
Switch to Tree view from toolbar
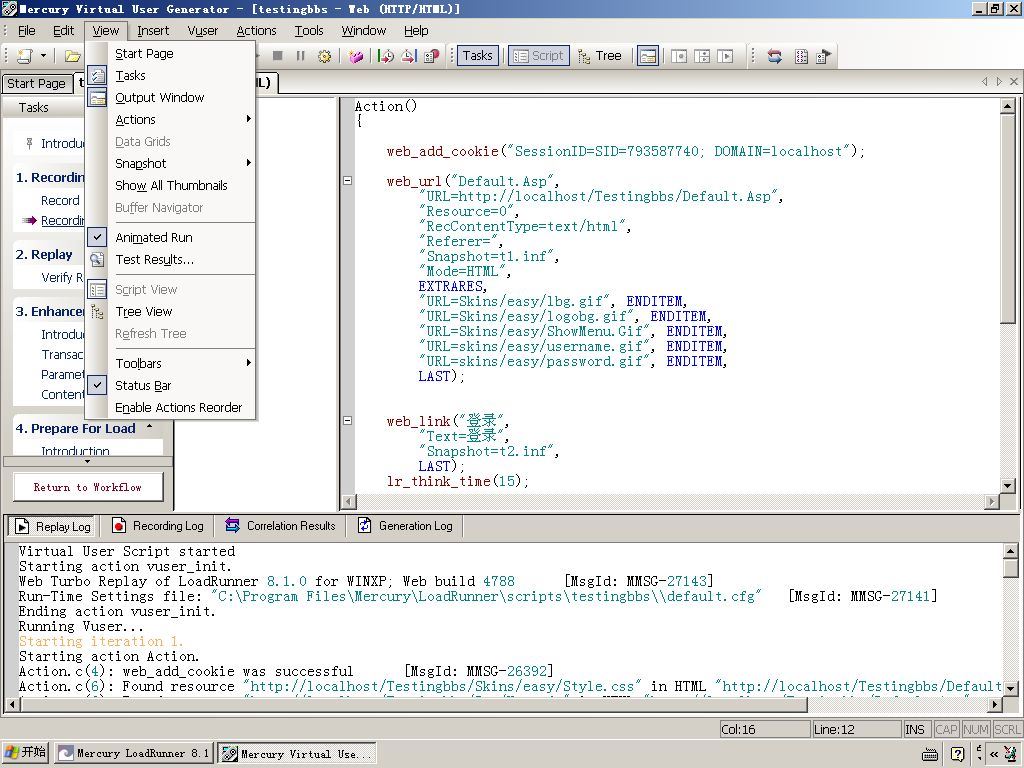click(x=599, y=56)
